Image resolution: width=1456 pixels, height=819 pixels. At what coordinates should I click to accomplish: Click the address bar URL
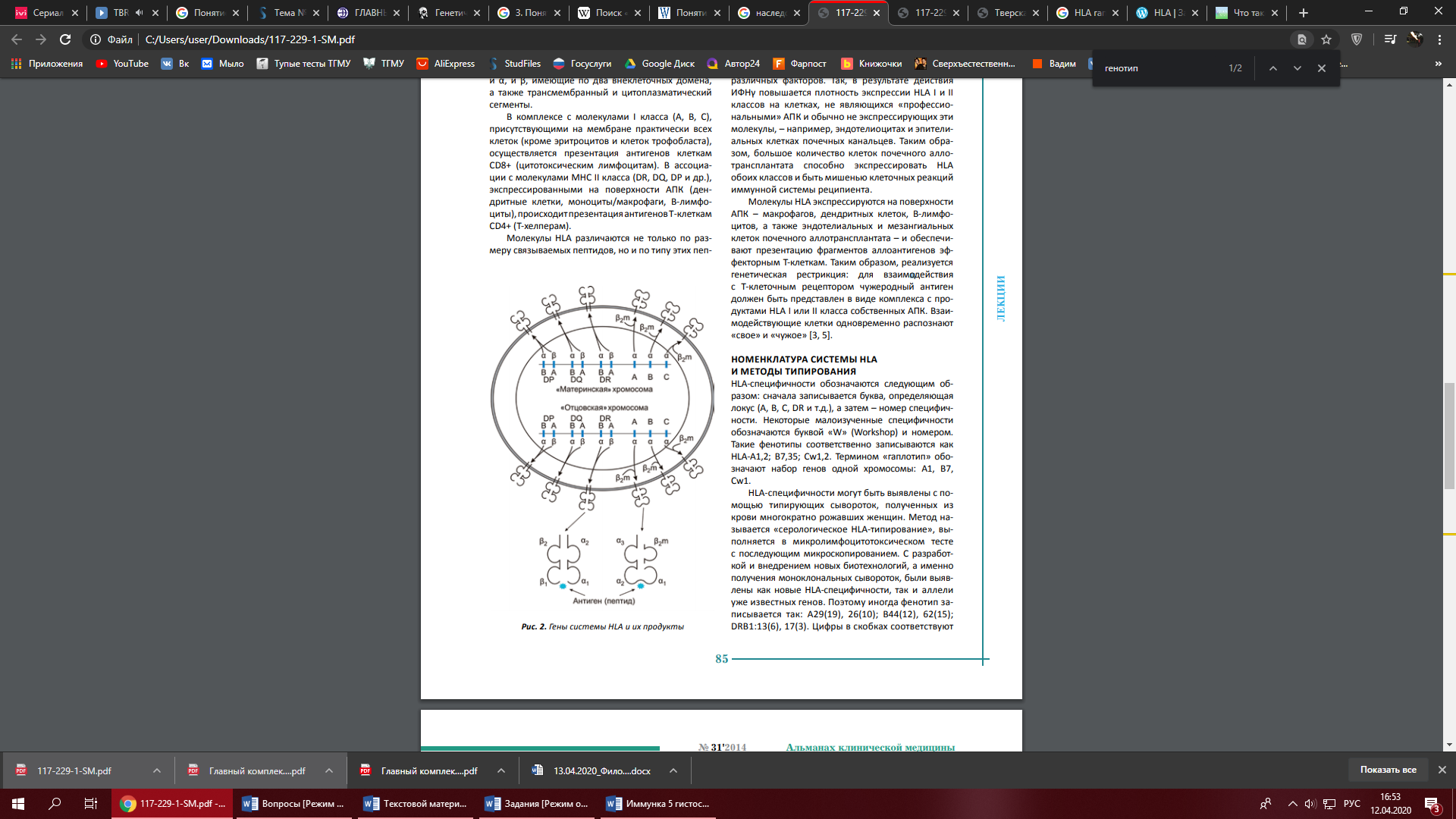250,39
